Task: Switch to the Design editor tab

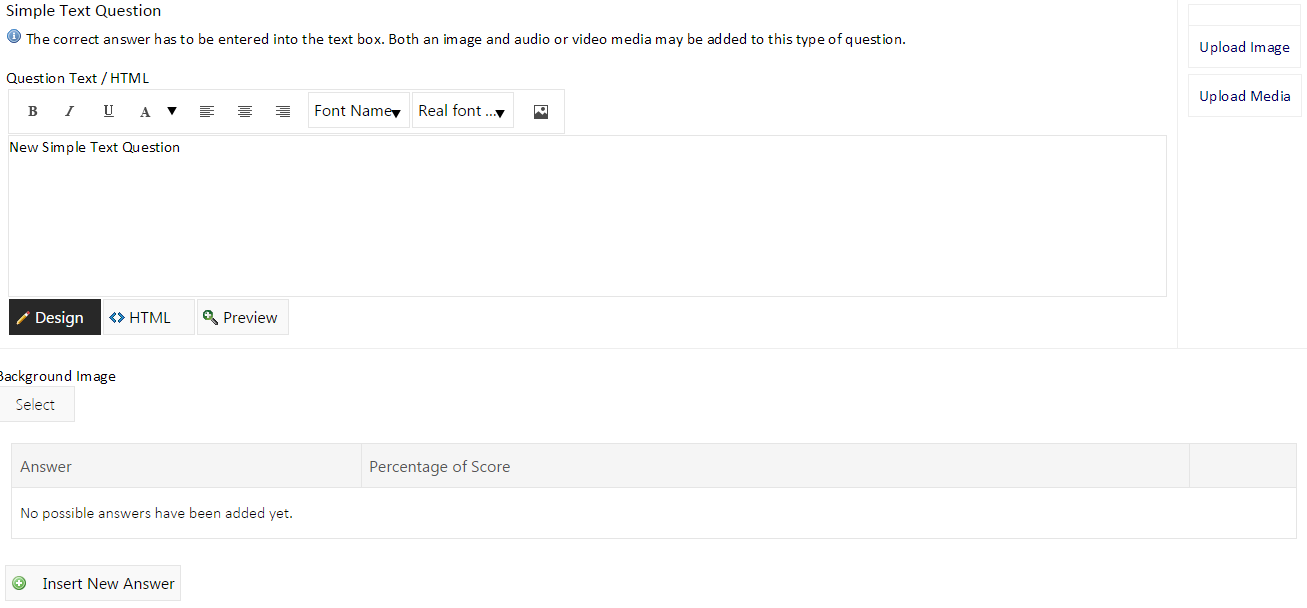Action: click(55, 317)
